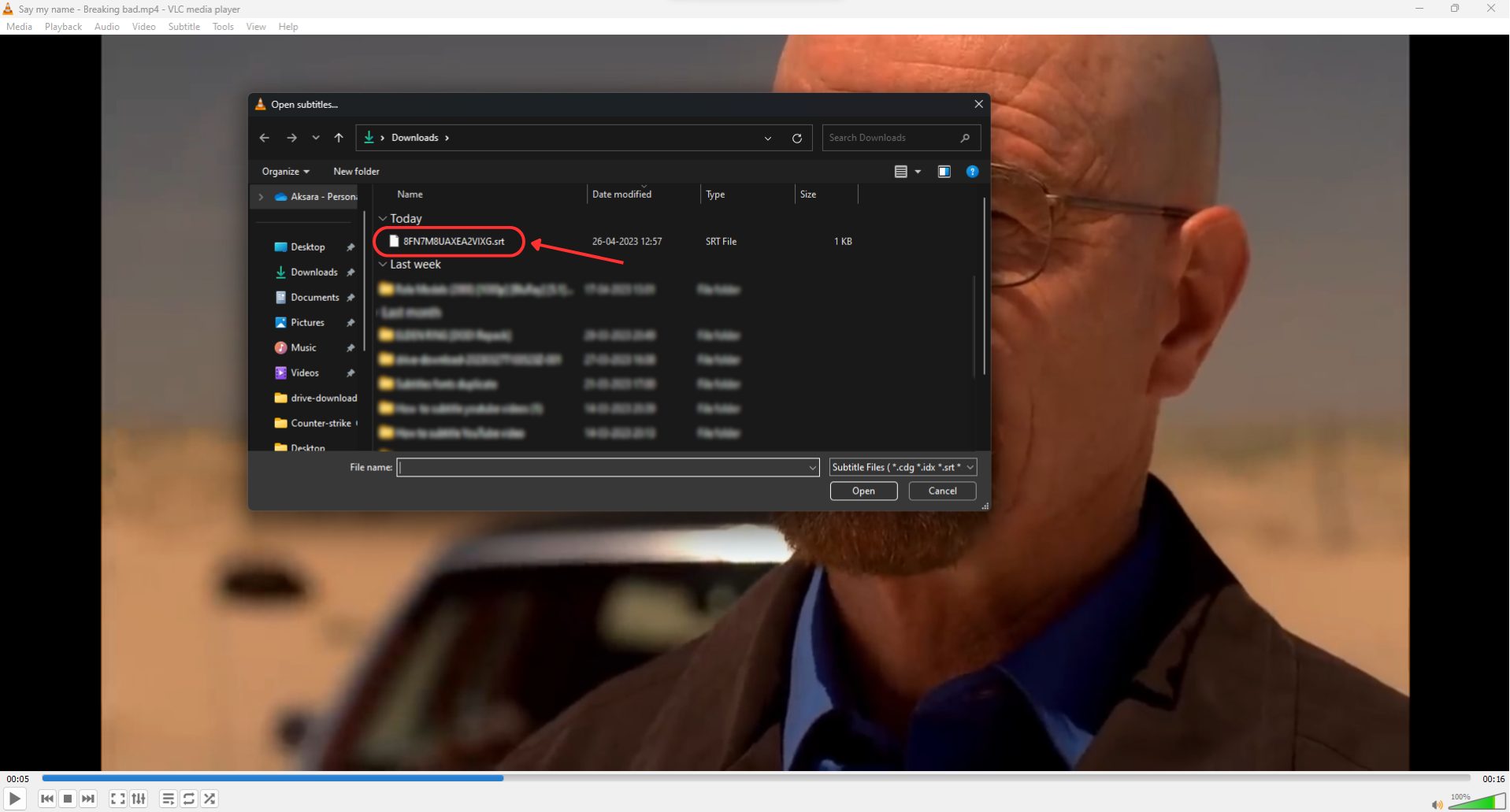1510x812 pixels.
Task: Go to previous media in VLC
Action: point(47,799)
